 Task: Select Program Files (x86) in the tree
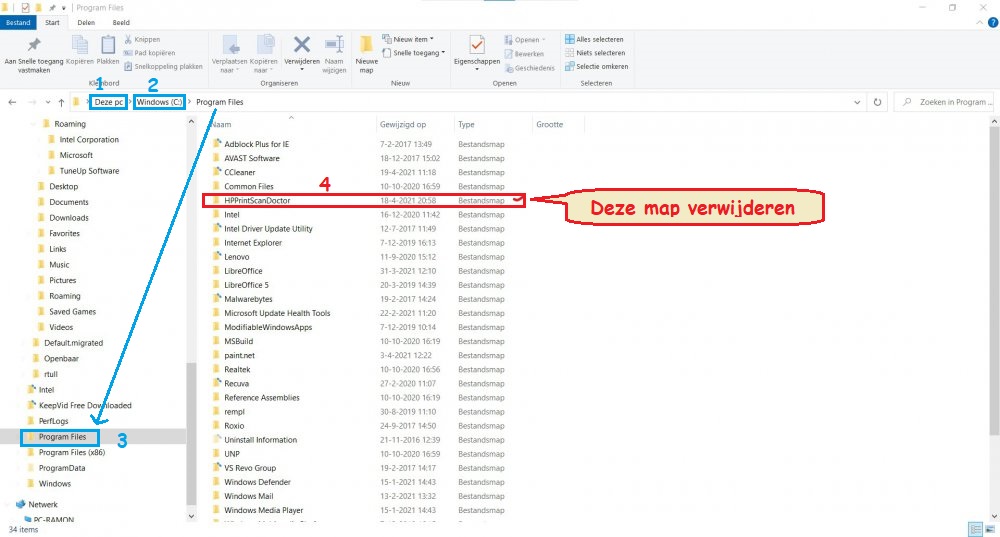71,452
